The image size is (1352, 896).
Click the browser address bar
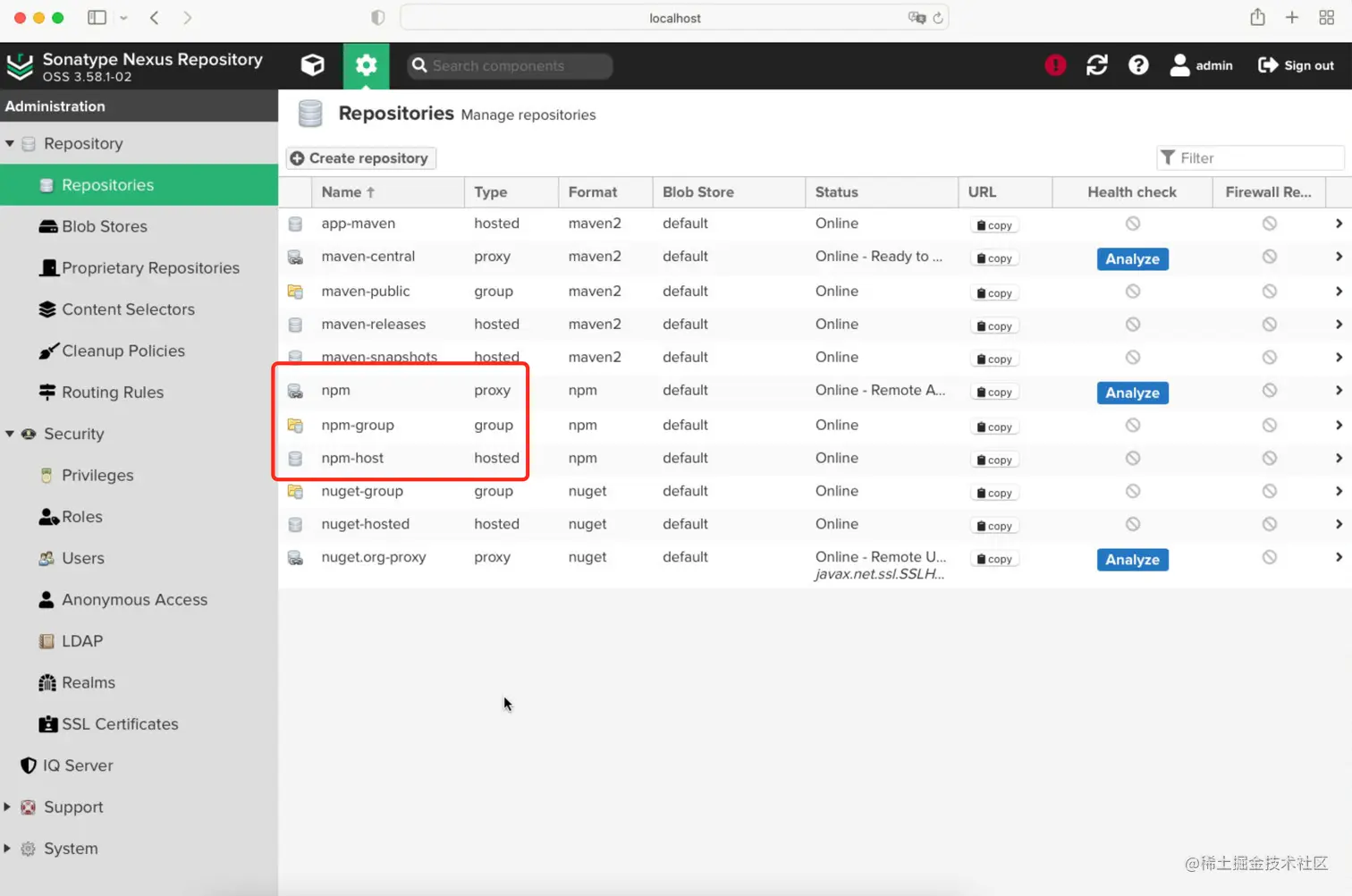pyautogui.click(x=674, y=18)
